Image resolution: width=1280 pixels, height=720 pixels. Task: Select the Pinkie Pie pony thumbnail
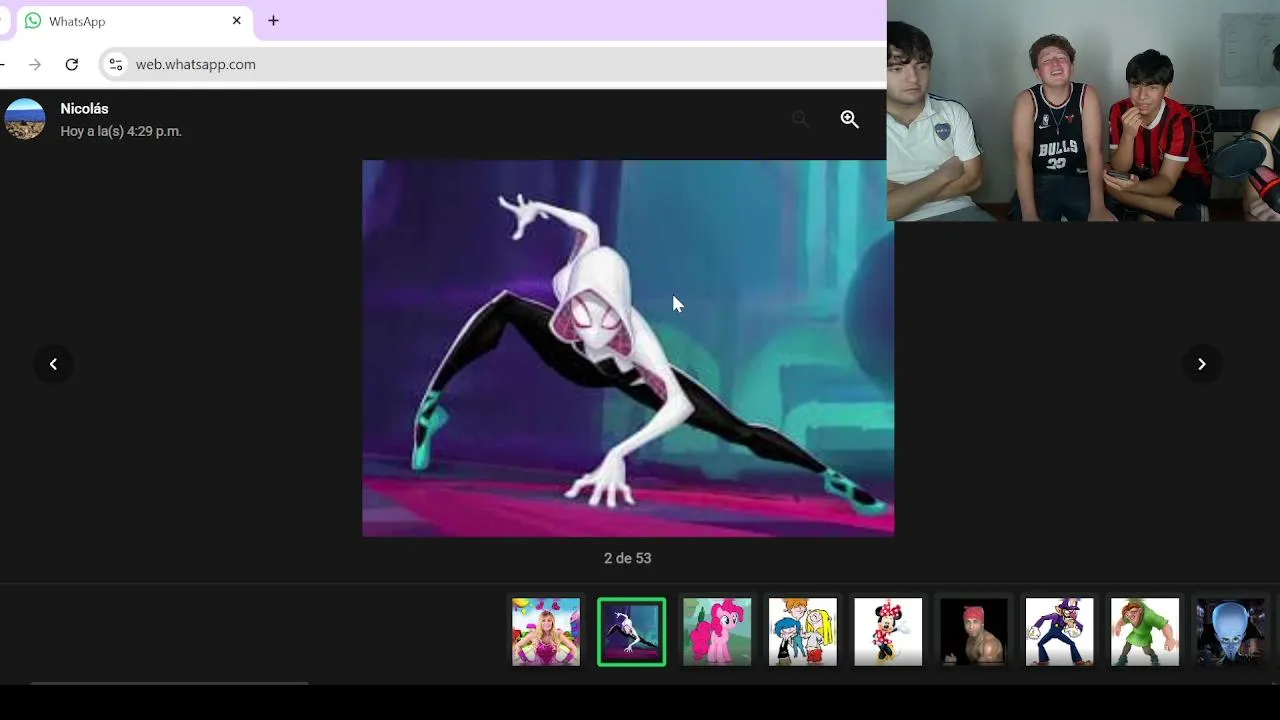(x=717, y=632)
